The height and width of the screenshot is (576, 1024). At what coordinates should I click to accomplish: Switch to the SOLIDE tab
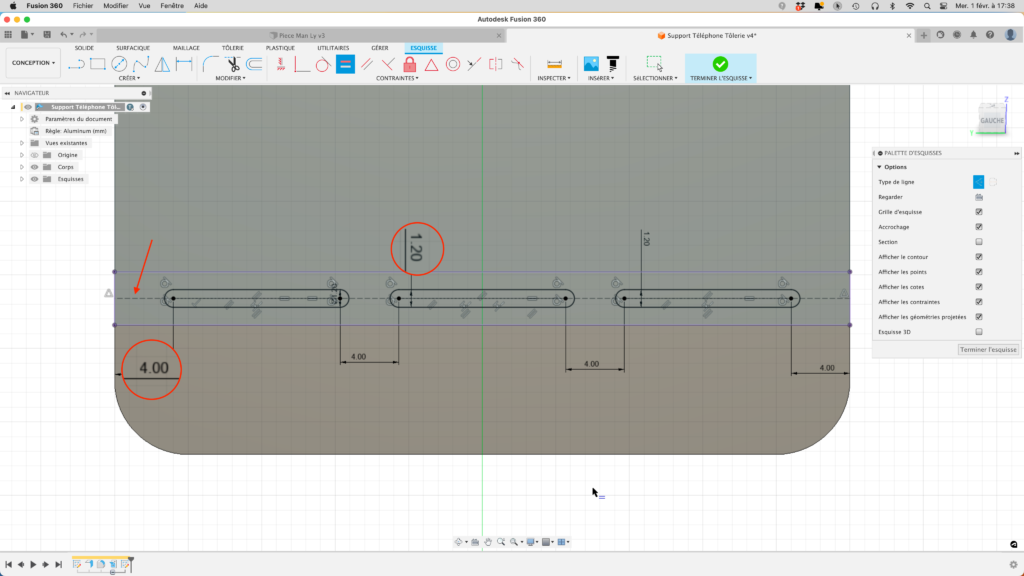tap(84, 48)
